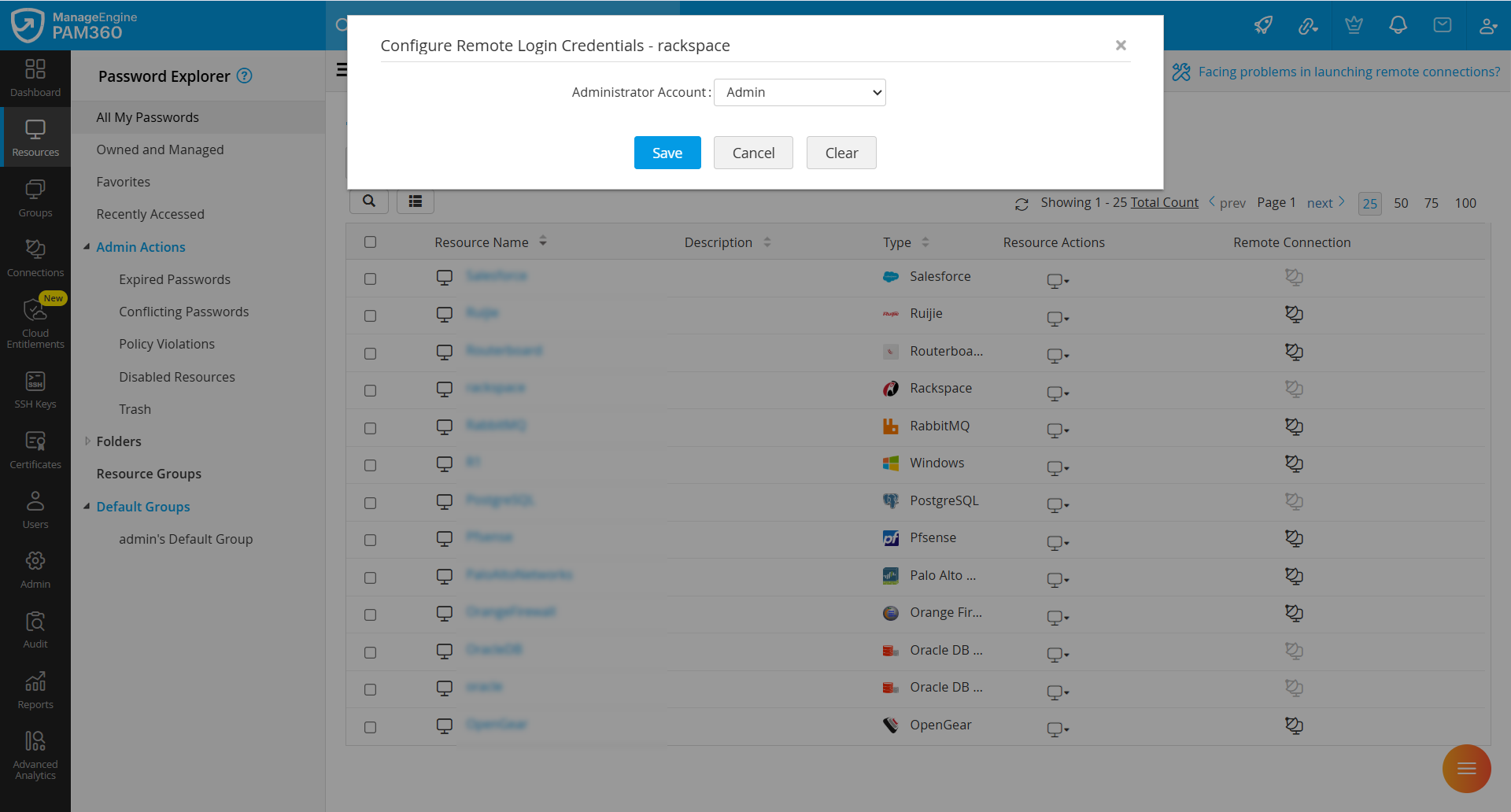Viewport: 1511px width, 812px height.
Task: Click the Password Explorer help icon
Action: pyautogui.click(x=245, y=76)
